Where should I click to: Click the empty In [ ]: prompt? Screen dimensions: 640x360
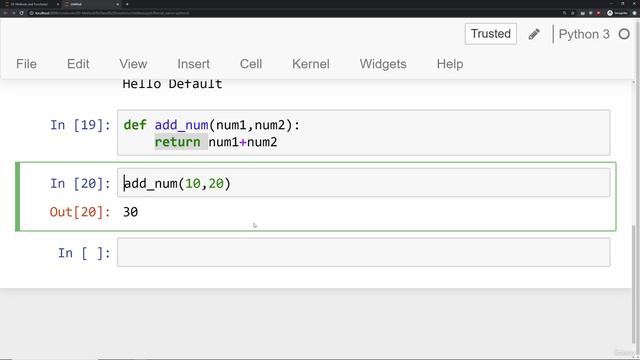[x=84, y=253]
